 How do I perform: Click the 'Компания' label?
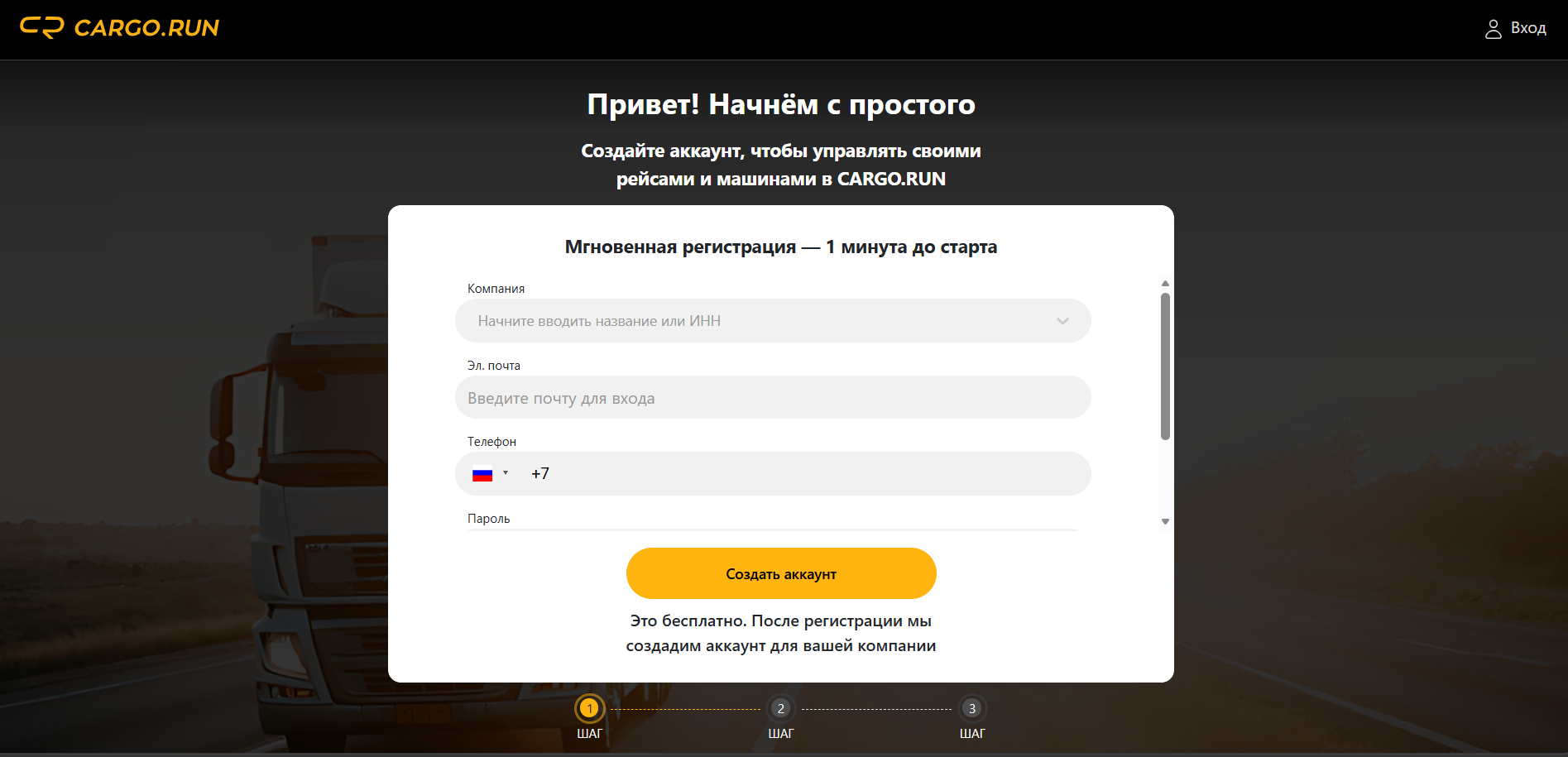coord(496,289)
